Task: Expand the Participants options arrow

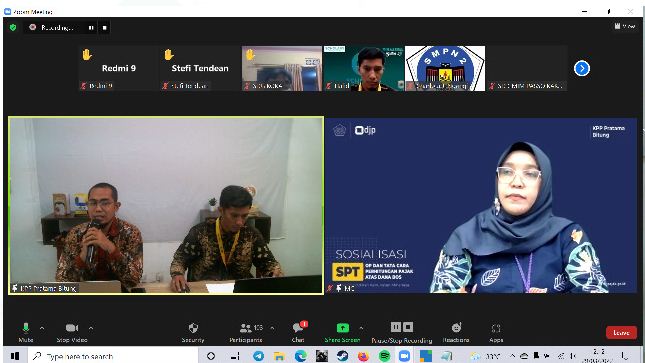Action: click(x=272, y=328)
